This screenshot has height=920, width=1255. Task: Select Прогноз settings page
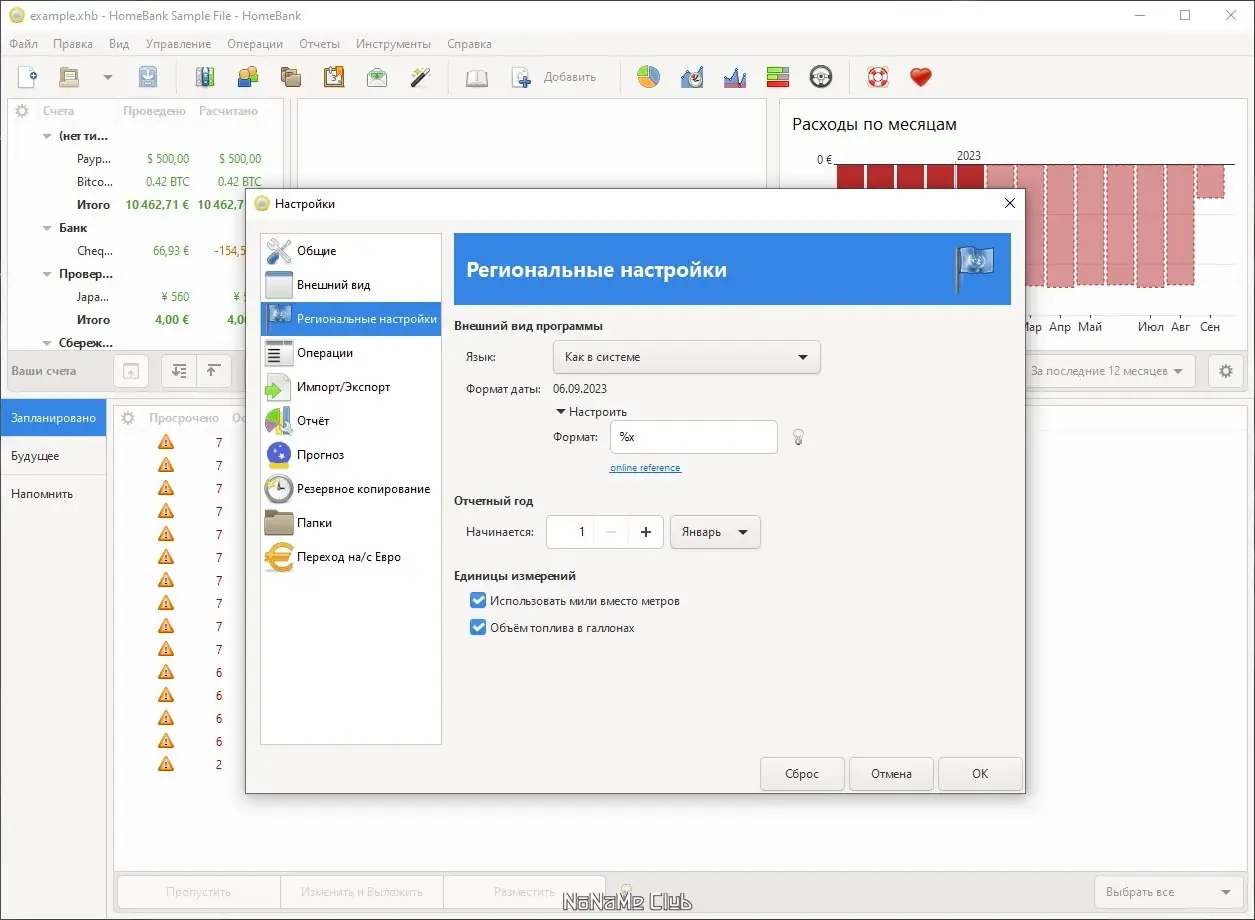click(351, 455)
